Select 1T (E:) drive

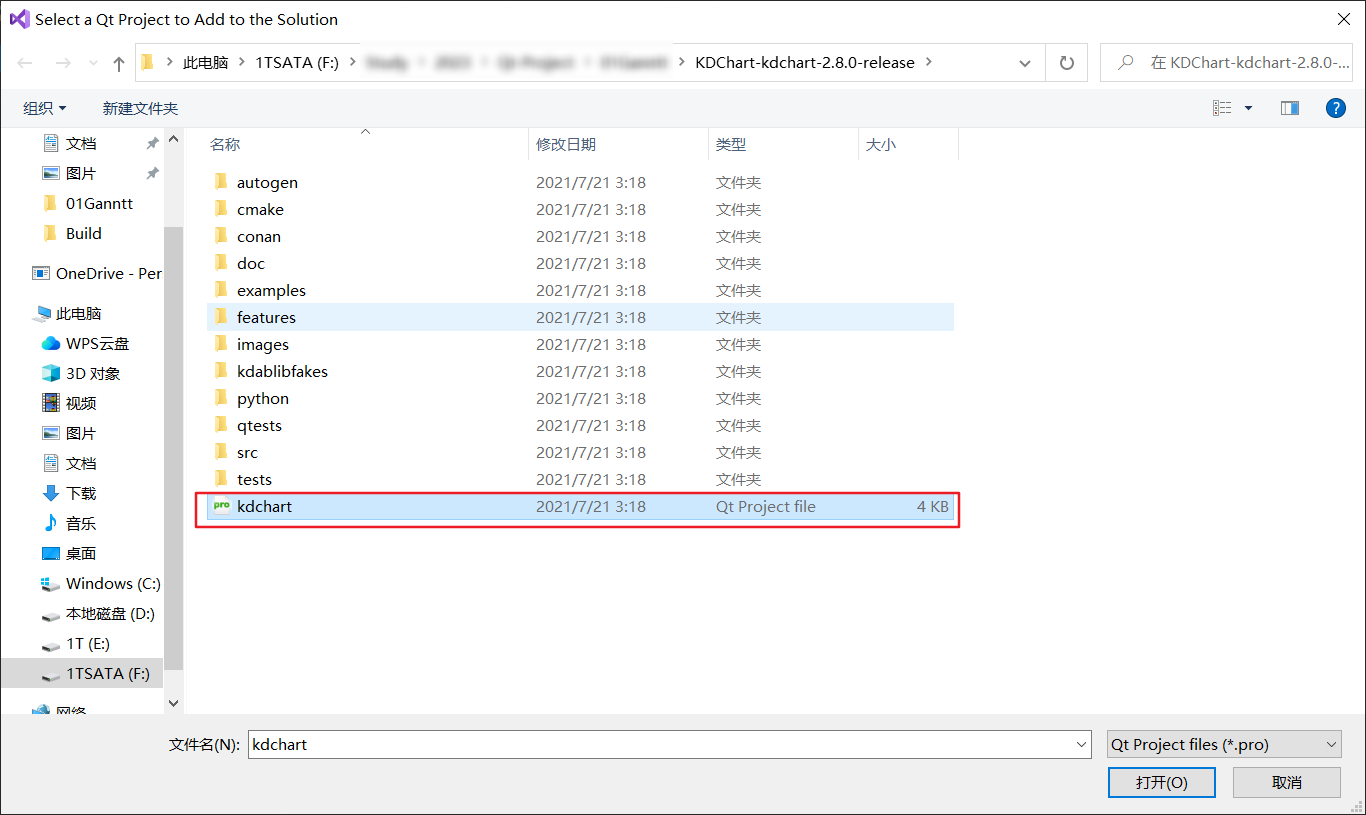click(87, 643)
